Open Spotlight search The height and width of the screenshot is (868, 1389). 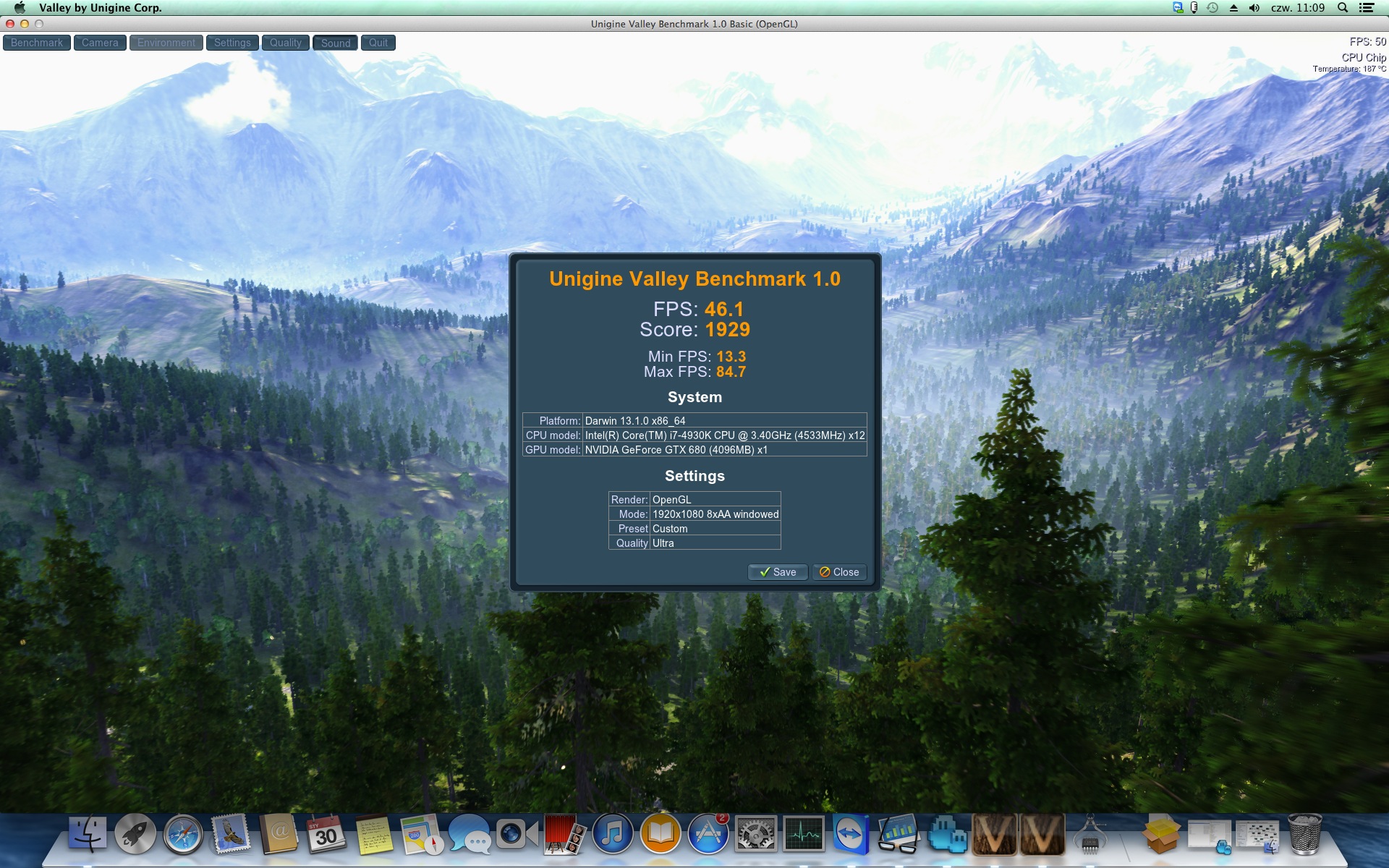tap(1343, 8)
